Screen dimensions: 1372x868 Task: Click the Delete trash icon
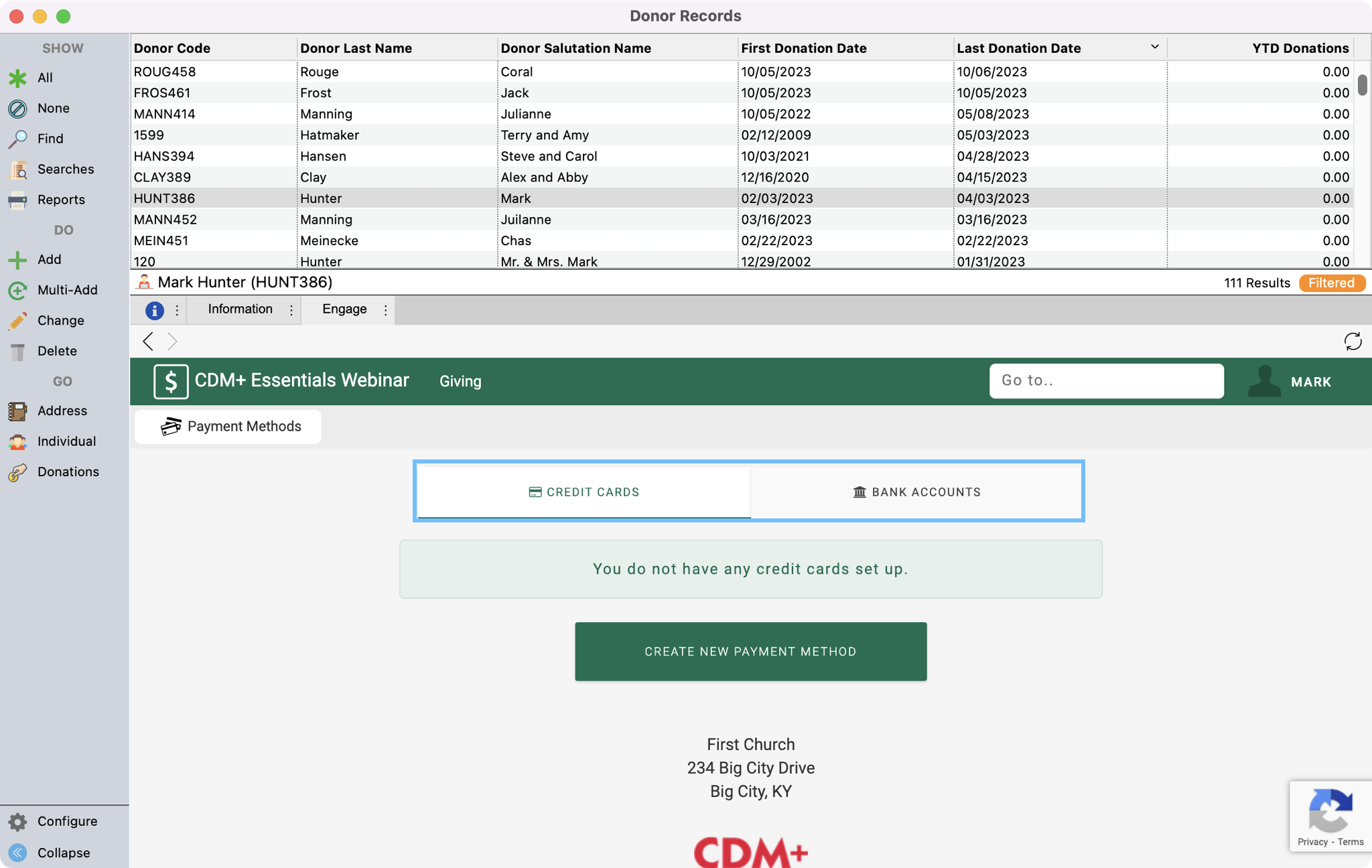click(x=17, y=351)
